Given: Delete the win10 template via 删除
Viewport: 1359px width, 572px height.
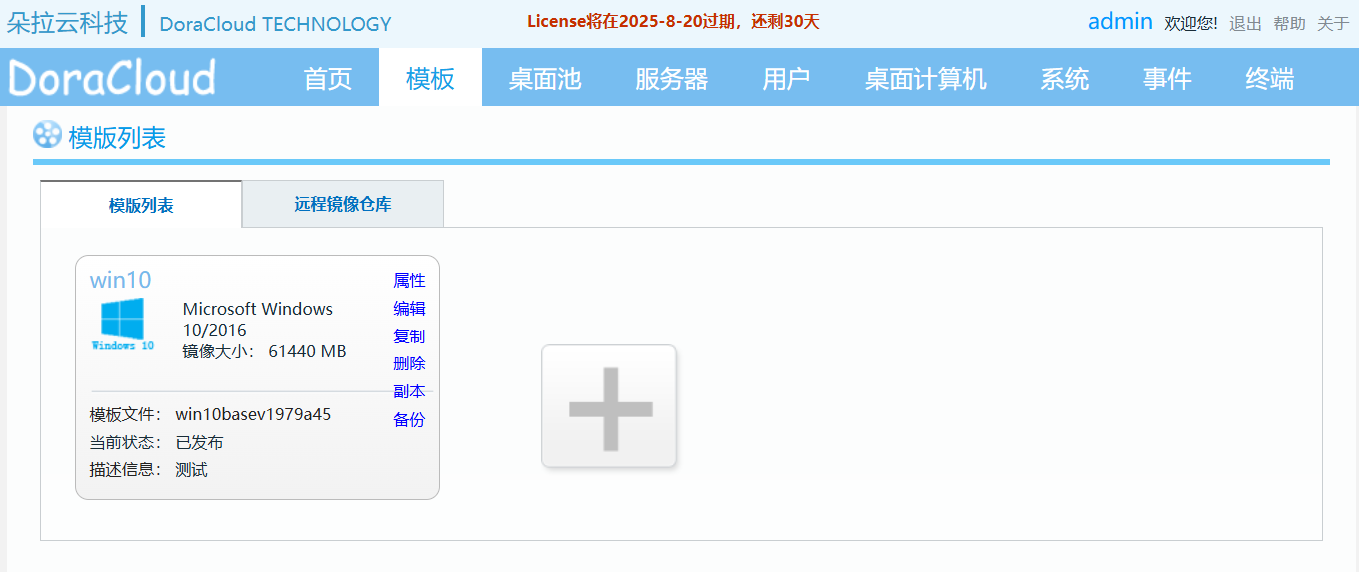Looking at the screenshot, I should [409, 363].
